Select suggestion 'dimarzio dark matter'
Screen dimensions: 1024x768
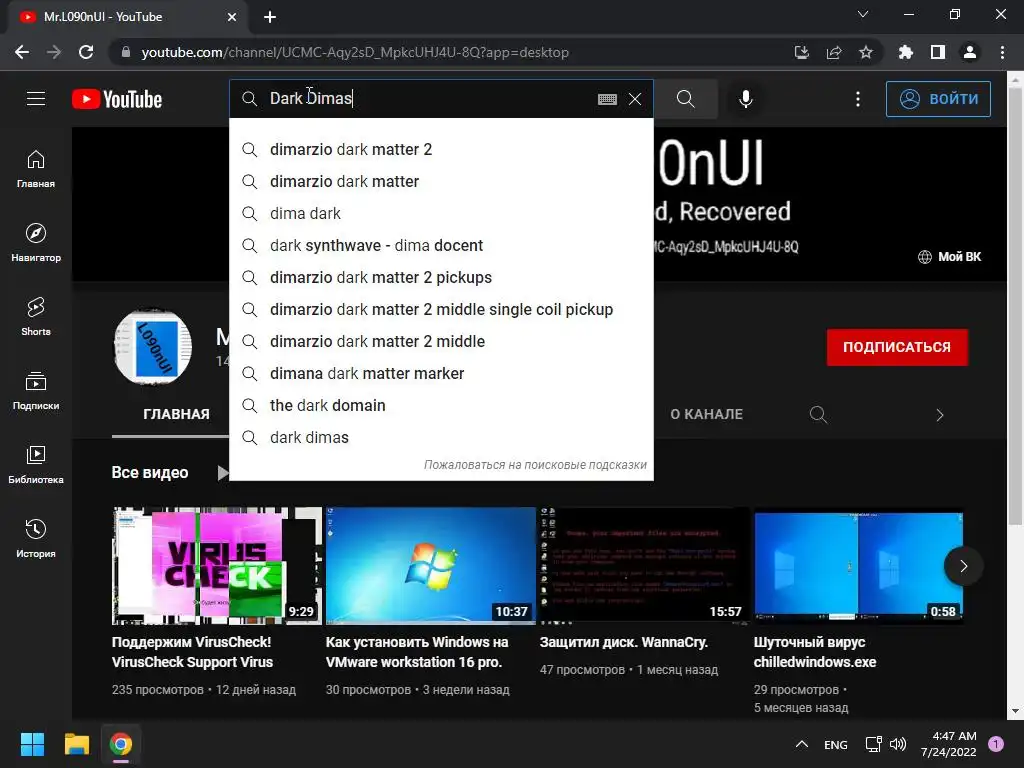tap(441, 182)
